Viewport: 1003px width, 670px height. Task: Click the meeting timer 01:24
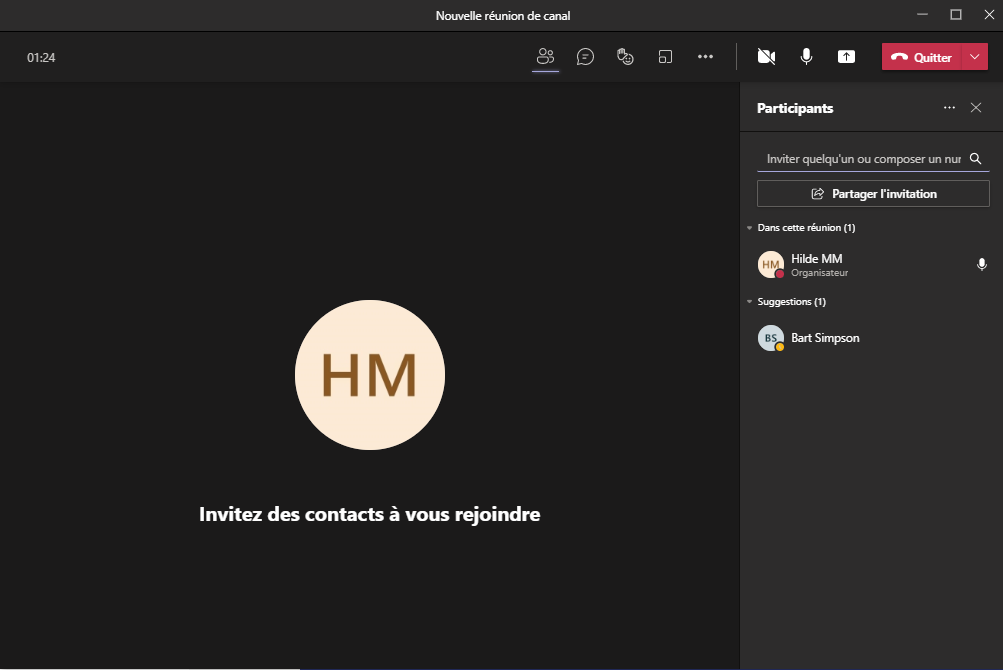pyautogui.click(x=41, y=58)
